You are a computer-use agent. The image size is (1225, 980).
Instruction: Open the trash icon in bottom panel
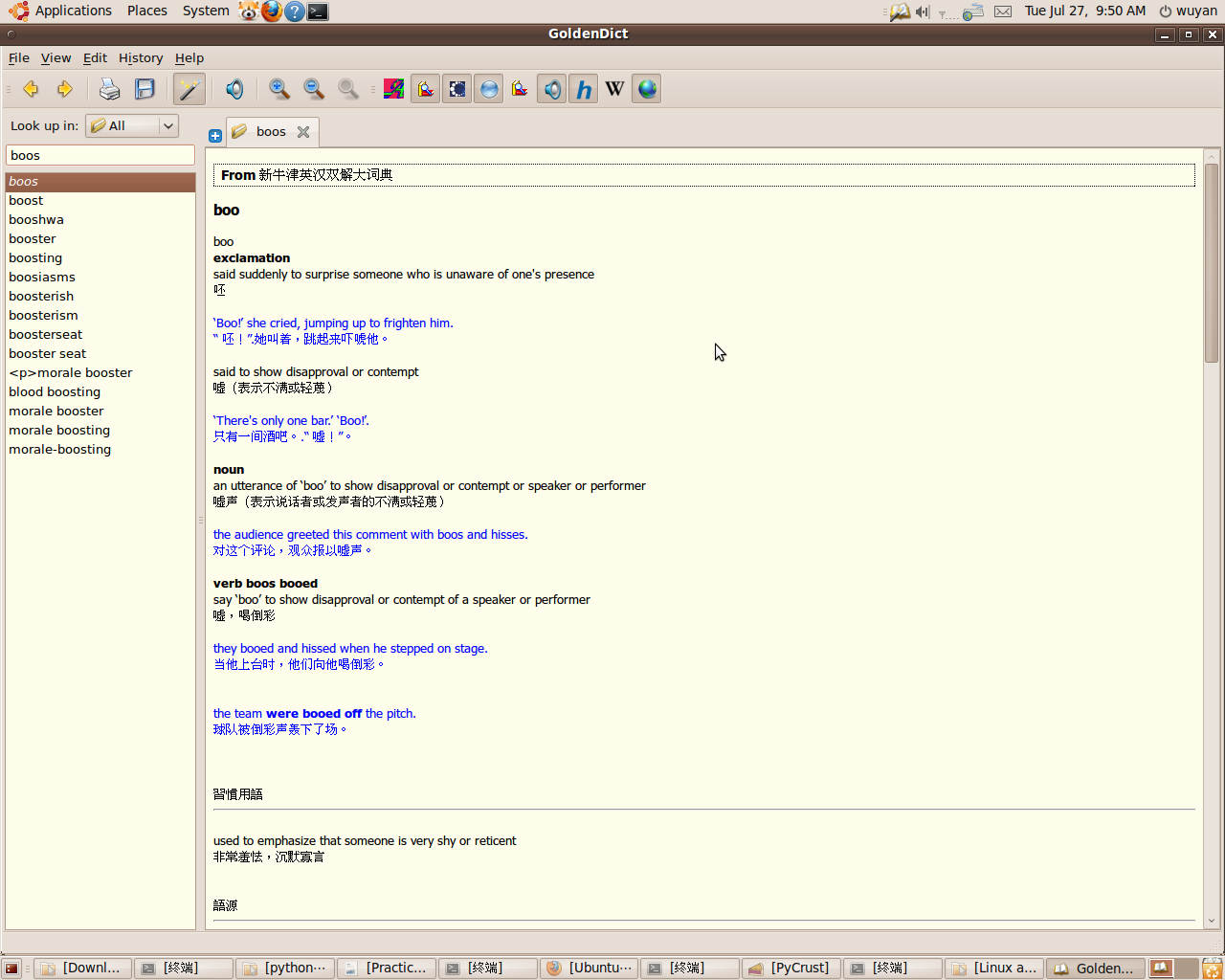(x=1212, y=969)
